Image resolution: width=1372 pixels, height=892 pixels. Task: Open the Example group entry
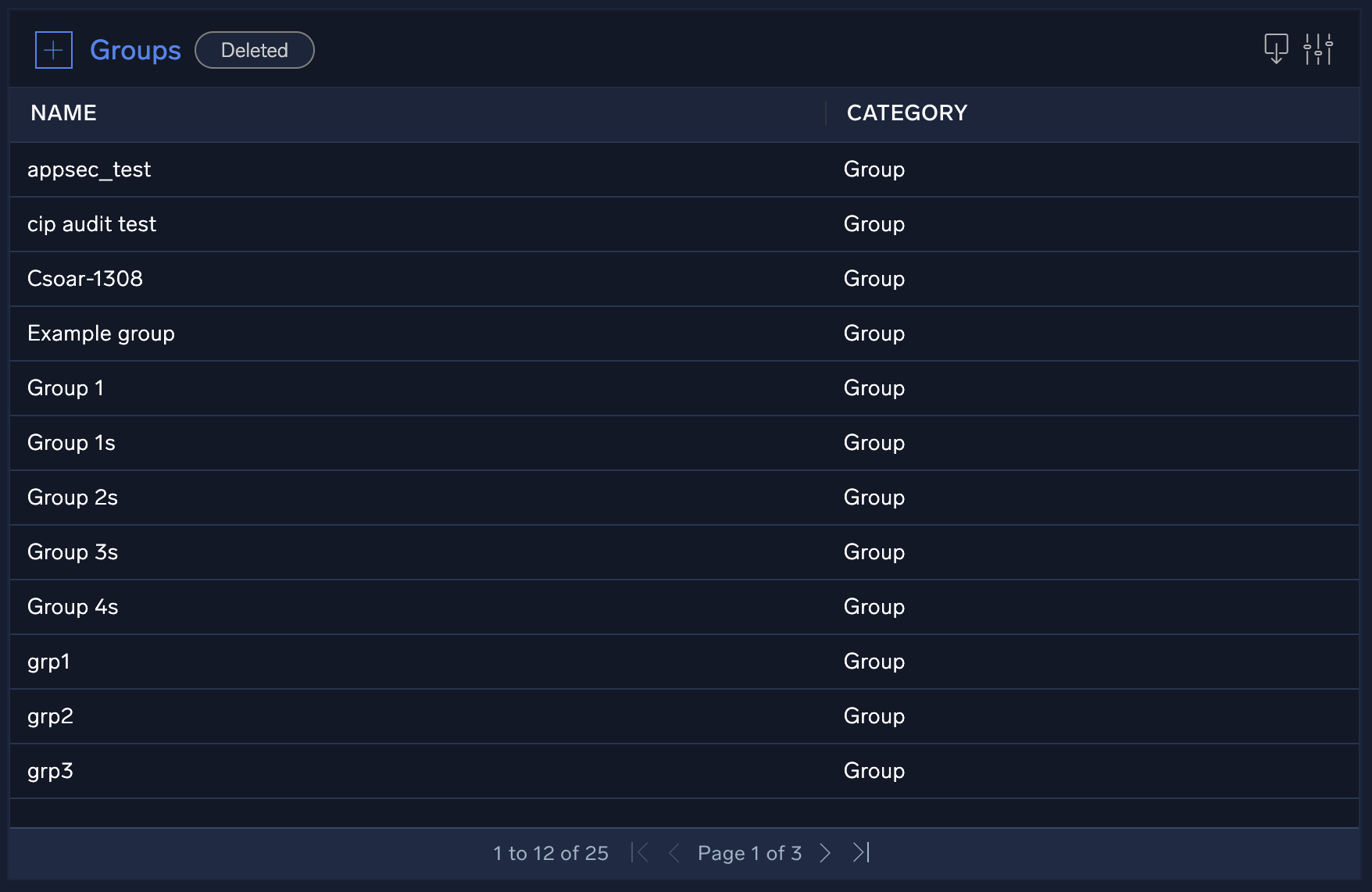point(101,334)
